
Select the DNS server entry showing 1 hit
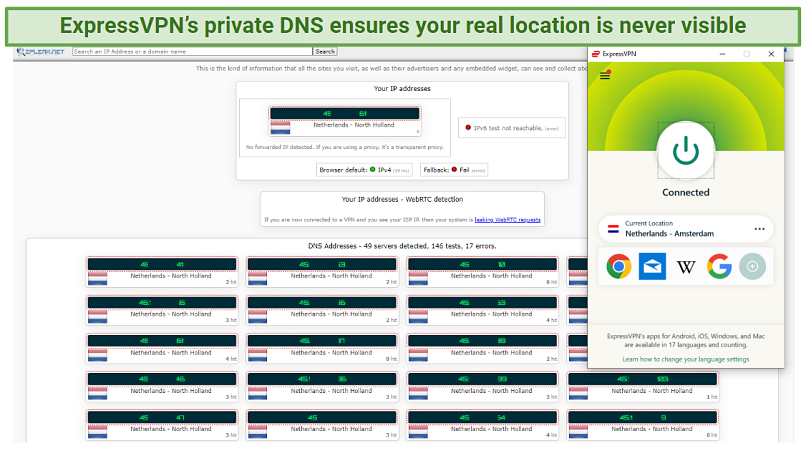[x=643, y=387]
